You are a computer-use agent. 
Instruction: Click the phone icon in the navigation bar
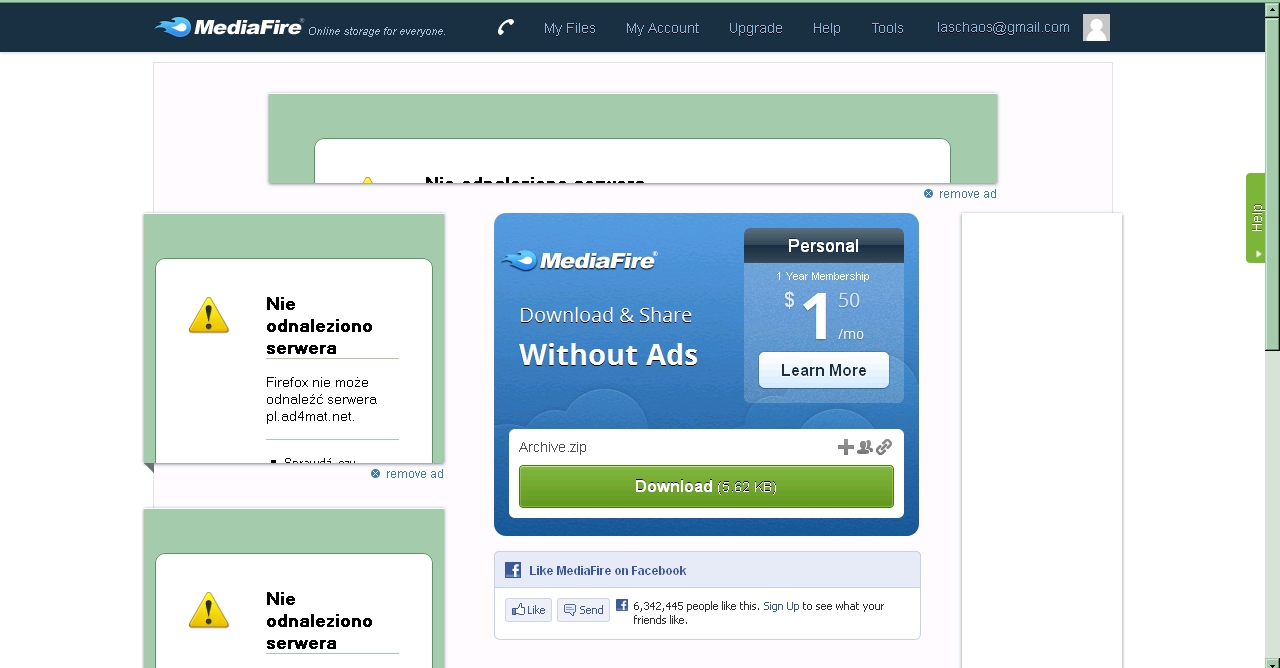506,27
